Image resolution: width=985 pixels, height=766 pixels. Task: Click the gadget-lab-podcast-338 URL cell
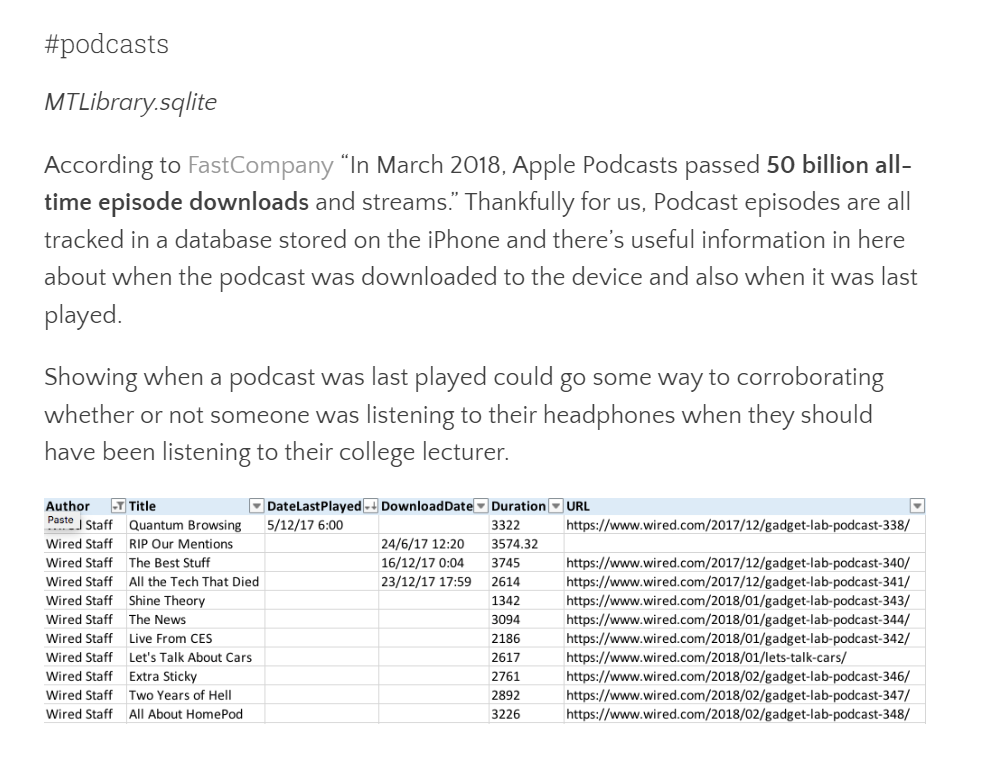pyautogui.click(x=738, y=525)
